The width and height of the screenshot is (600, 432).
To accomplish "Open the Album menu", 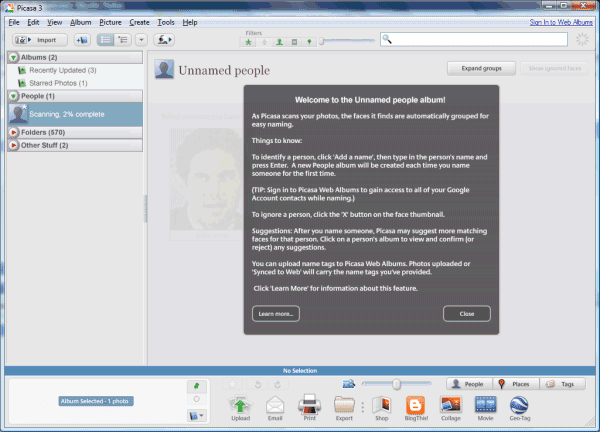I will (x=80, y=22).
